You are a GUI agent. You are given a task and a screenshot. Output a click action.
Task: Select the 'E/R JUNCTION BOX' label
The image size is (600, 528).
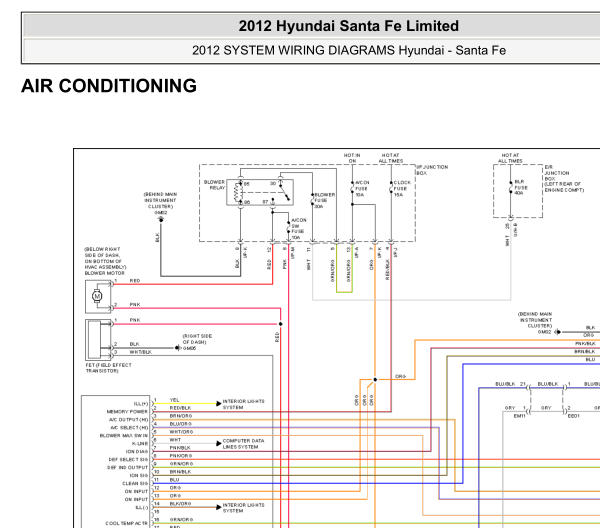coord(564,179)
